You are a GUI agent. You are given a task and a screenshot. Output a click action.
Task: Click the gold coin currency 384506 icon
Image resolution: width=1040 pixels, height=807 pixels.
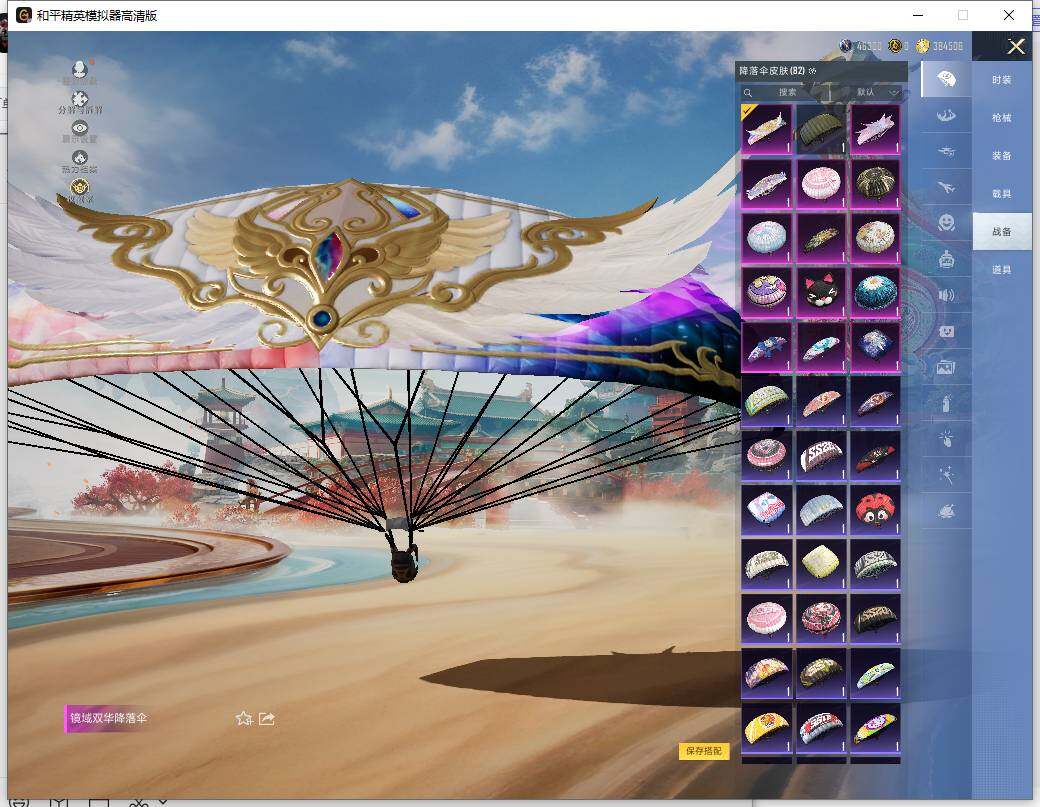click(923, 46)
